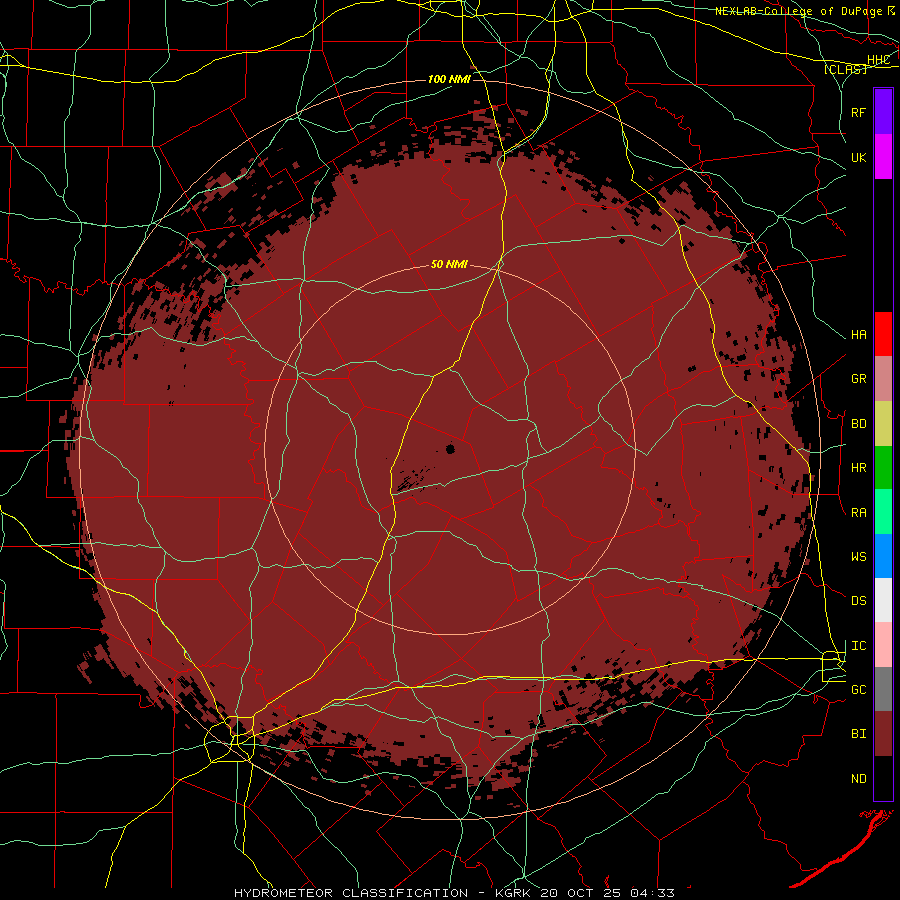Screen dimensions: 900x900
Task: Select the red HA legend swatch
Action: pyautogui.click(x=883, y=334)
